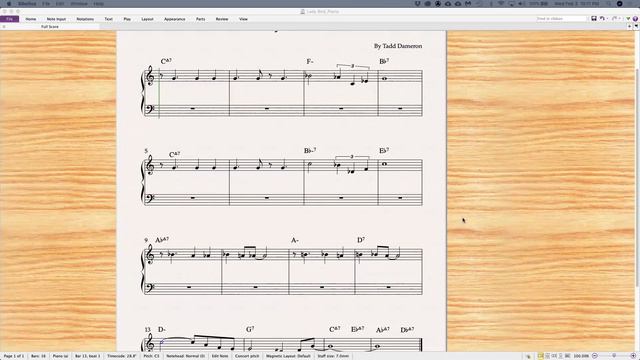Click the Undo arrow icon
Image resolution: width=640 pixels, height=360 pixels.
coord(602,18)
